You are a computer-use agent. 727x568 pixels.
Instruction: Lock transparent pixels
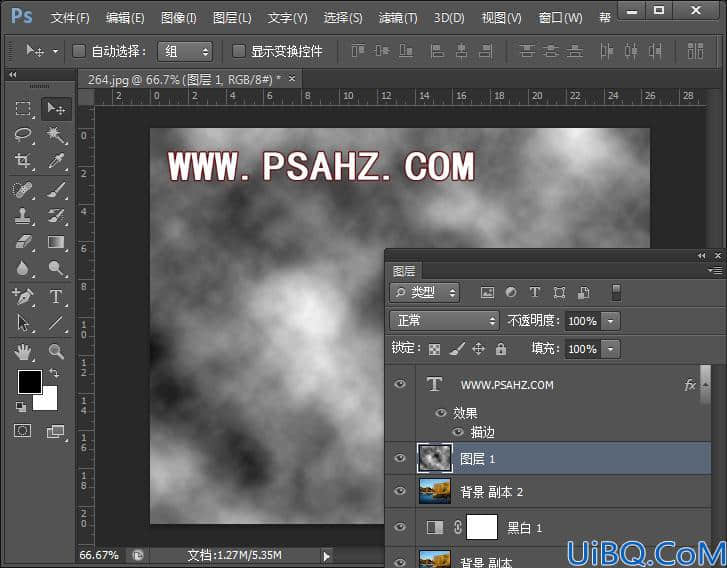click(x=434, y=349)
